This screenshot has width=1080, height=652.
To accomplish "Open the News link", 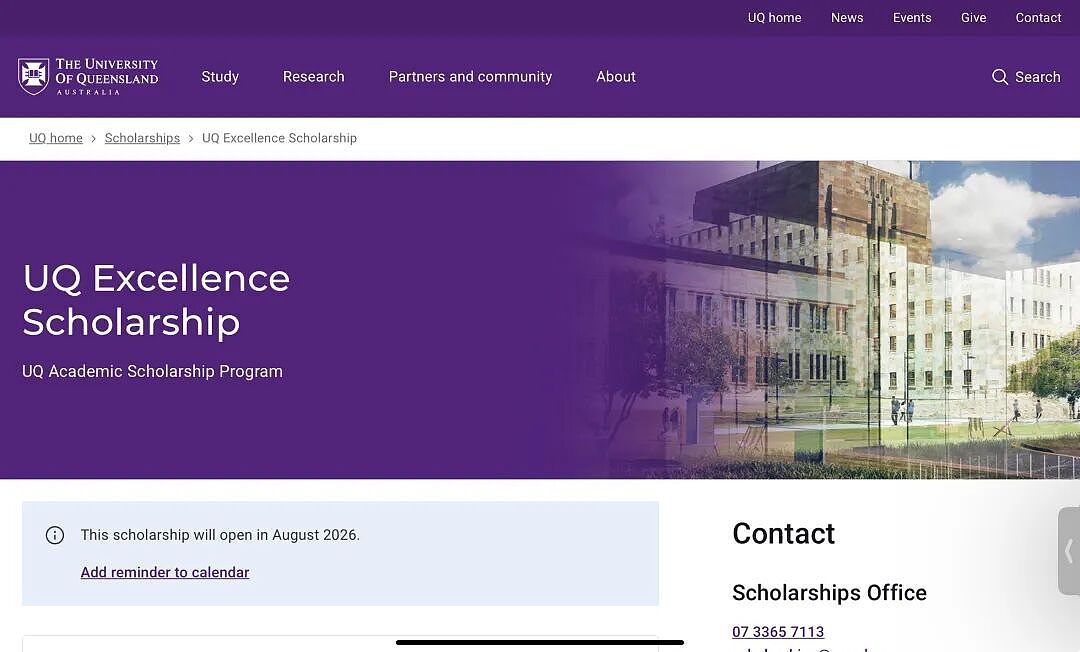I will tap(847, 18).
